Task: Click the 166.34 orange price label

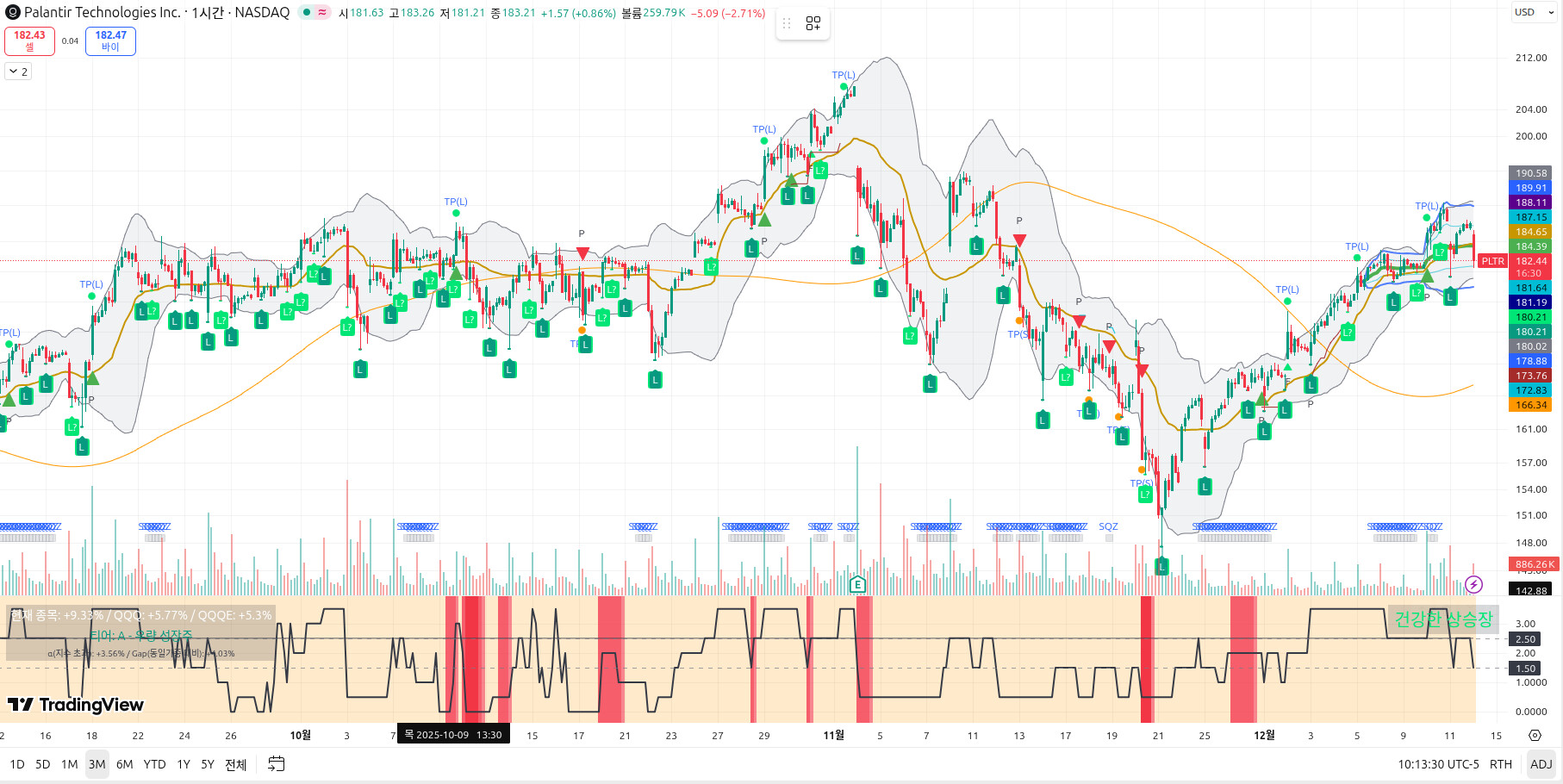Action: pos(1531,405)
